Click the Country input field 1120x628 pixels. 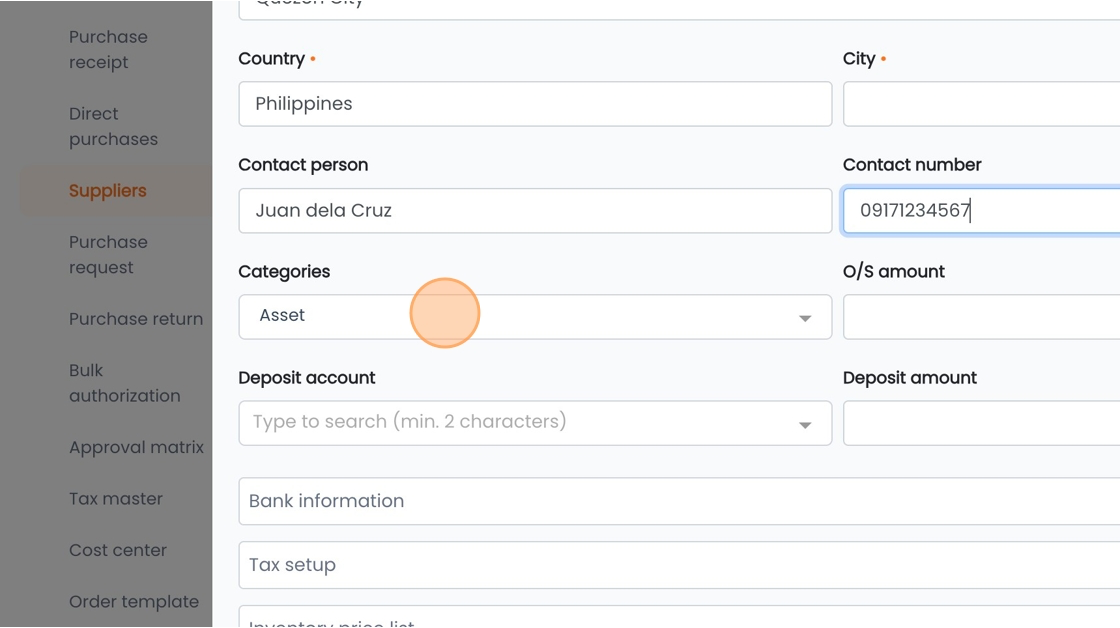(535, 104)
